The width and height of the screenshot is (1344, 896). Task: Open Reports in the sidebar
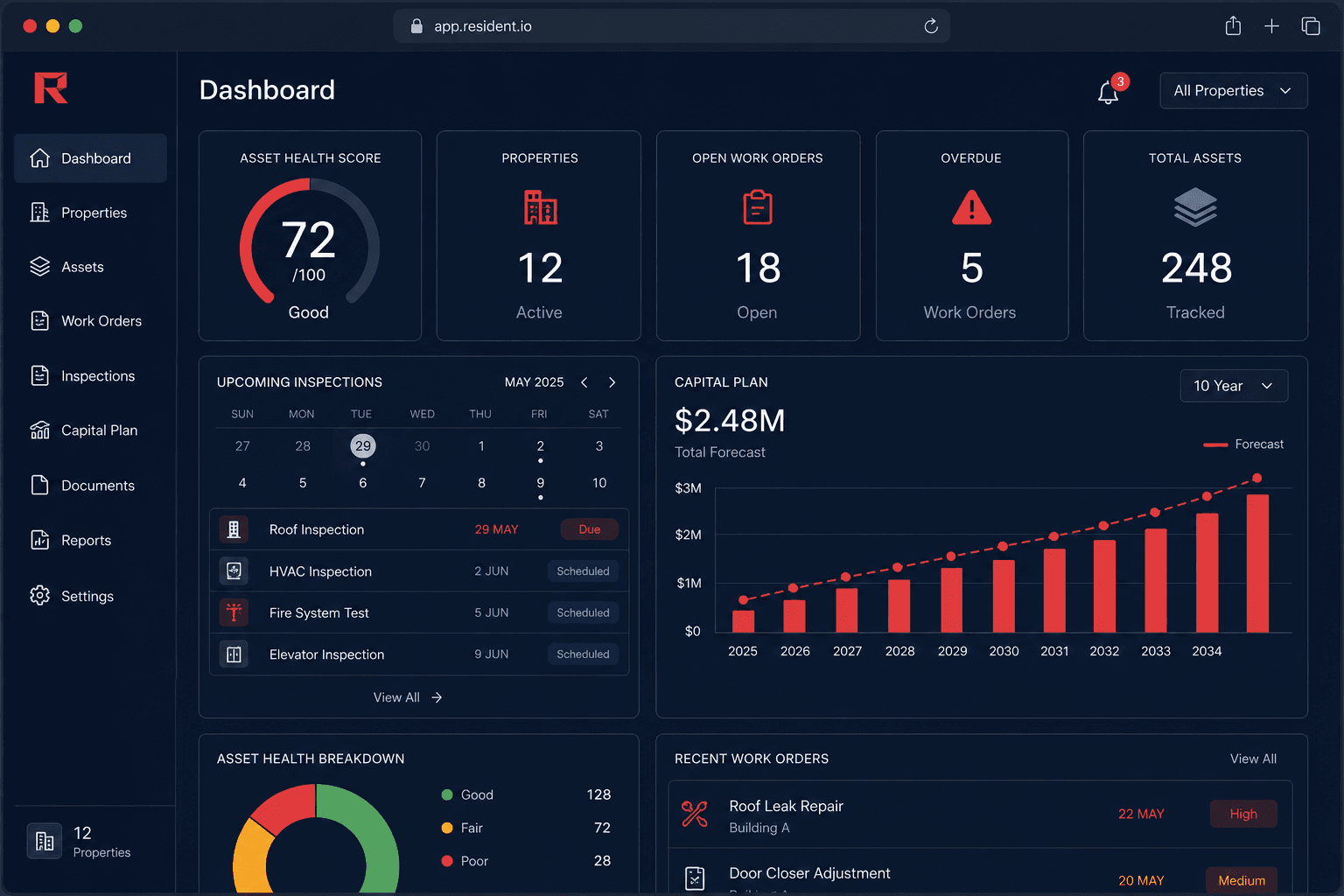90,541
